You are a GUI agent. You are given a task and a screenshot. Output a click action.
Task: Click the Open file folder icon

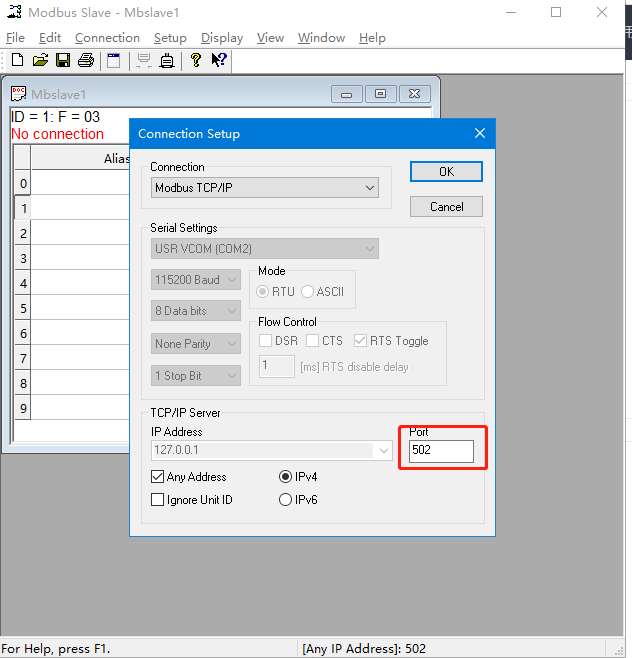click(x=40, y=60)
